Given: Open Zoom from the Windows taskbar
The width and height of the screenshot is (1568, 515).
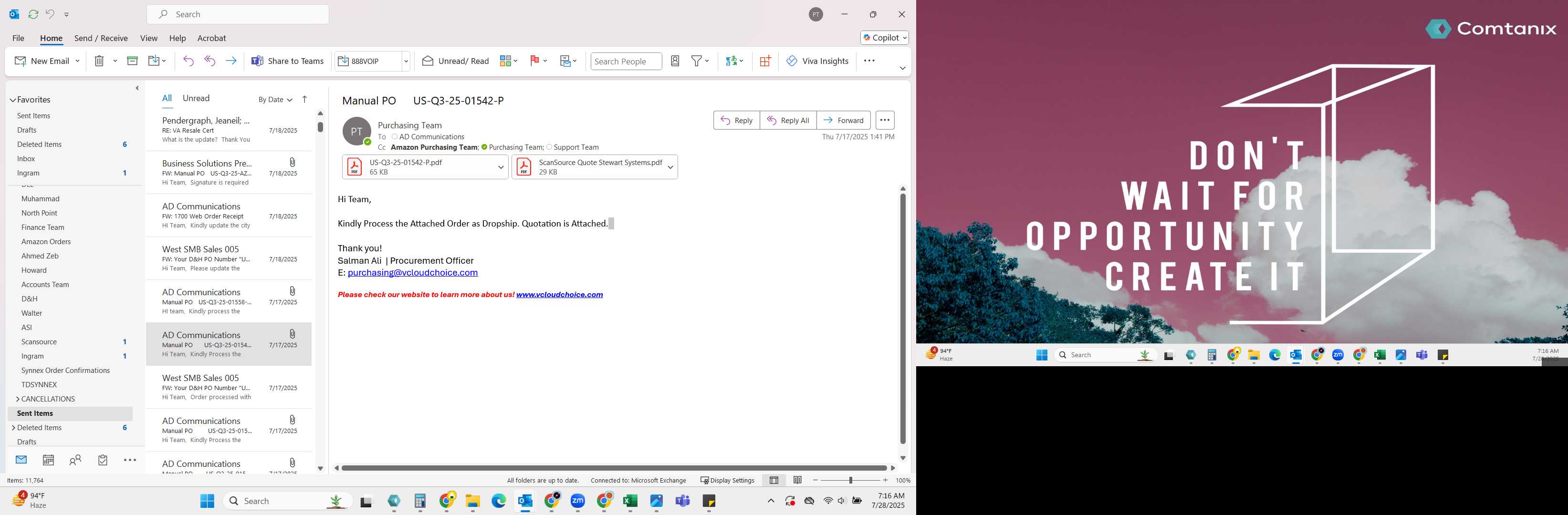Looking at the screenshot, I should click(578, 501).
